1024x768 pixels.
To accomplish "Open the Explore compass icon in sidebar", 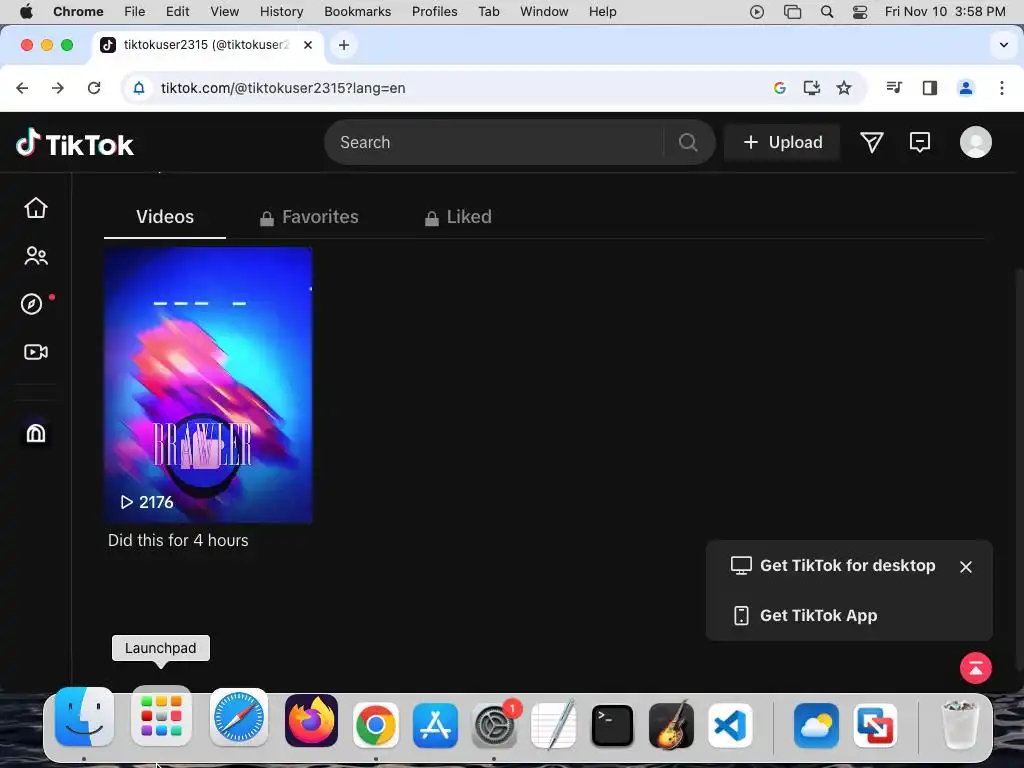I will click(31, 304).
